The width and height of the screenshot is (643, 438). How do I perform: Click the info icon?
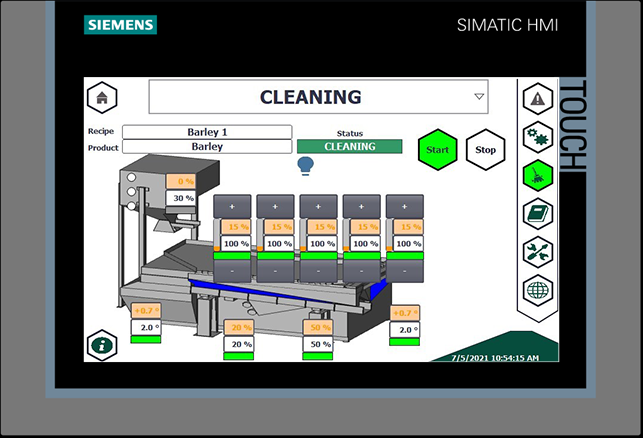pos(102,345)
